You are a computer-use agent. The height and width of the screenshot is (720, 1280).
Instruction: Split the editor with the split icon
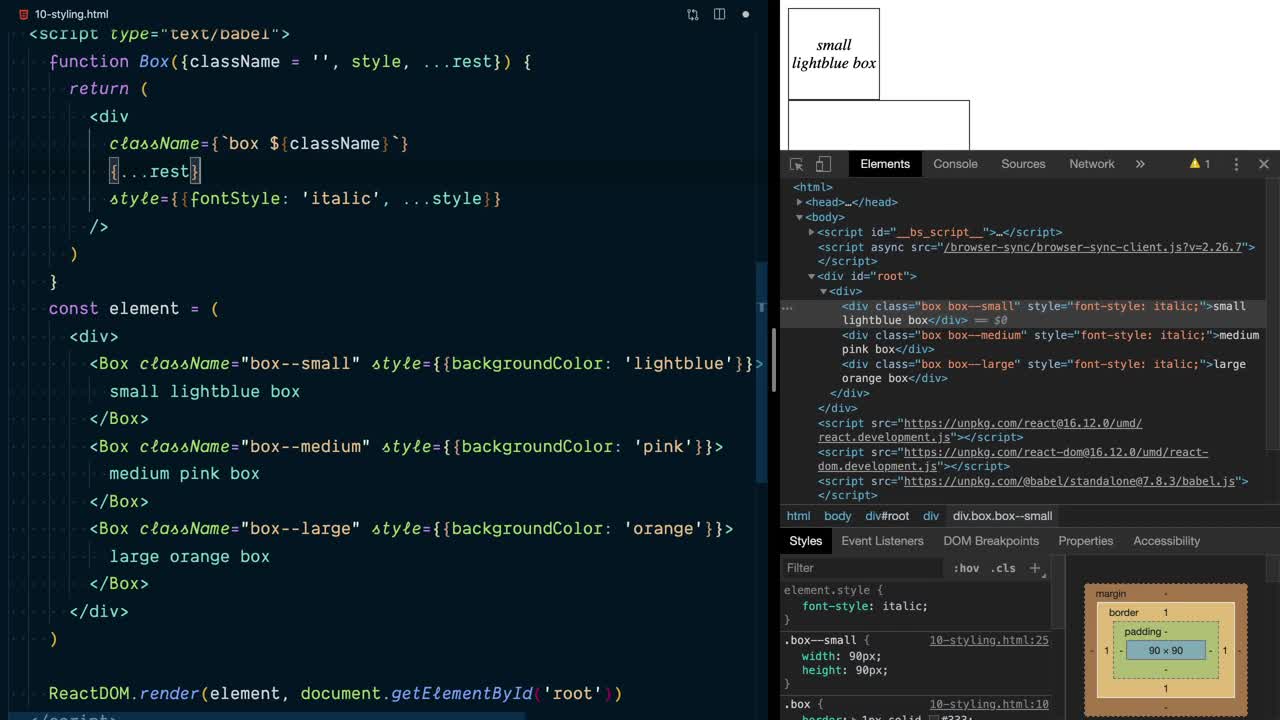[x=719, y=14]
